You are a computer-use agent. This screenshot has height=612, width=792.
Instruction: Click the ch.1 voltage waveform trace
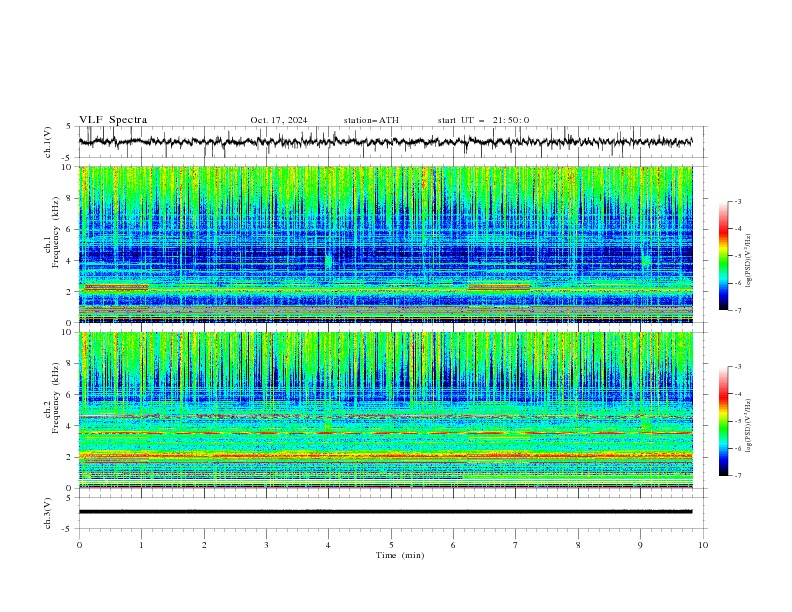385,142
